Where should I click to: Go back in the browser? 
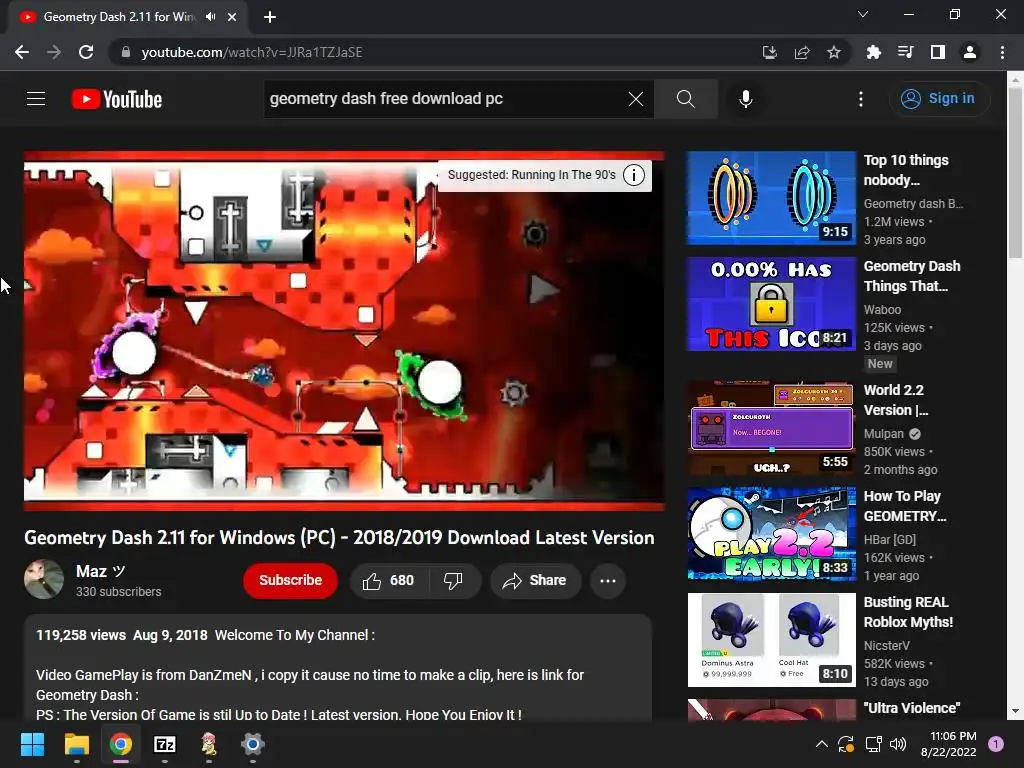click(x=22, y=52)
